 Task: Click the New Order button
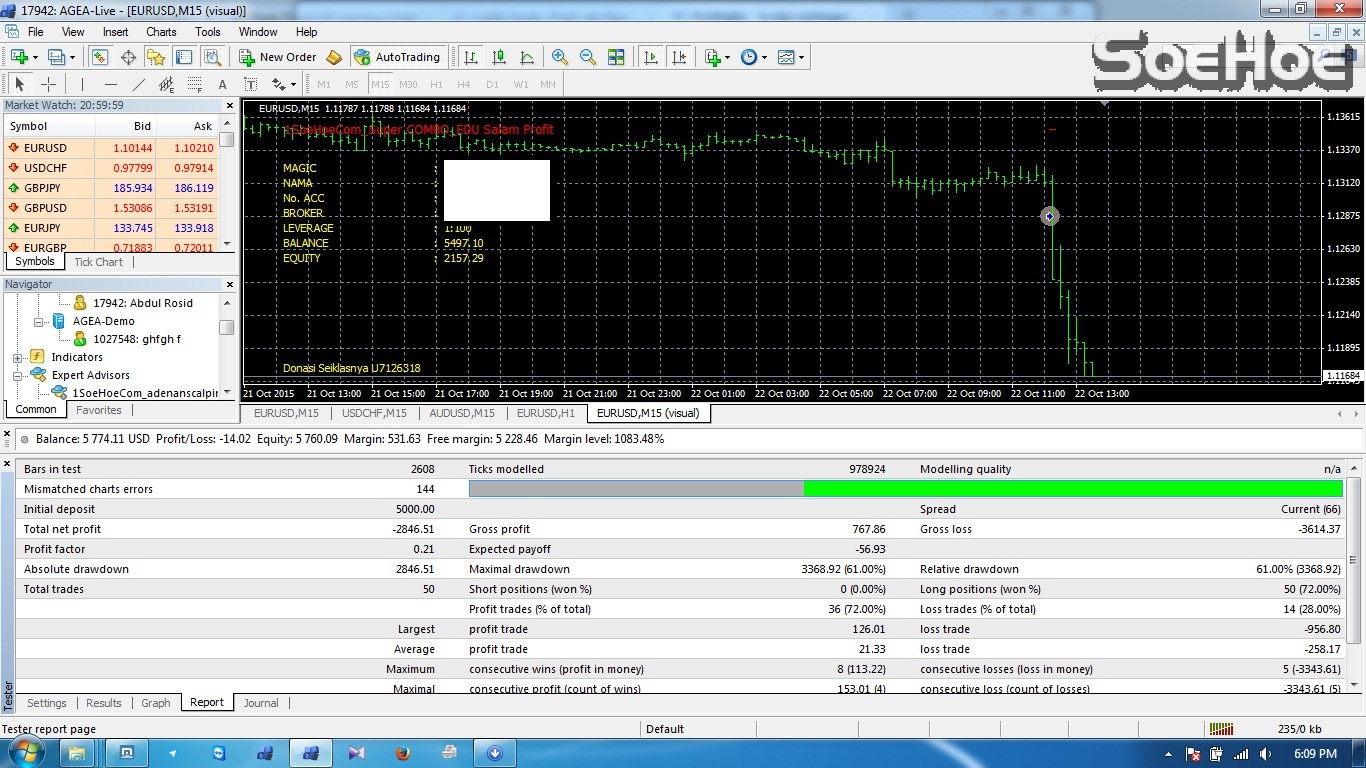278,57
